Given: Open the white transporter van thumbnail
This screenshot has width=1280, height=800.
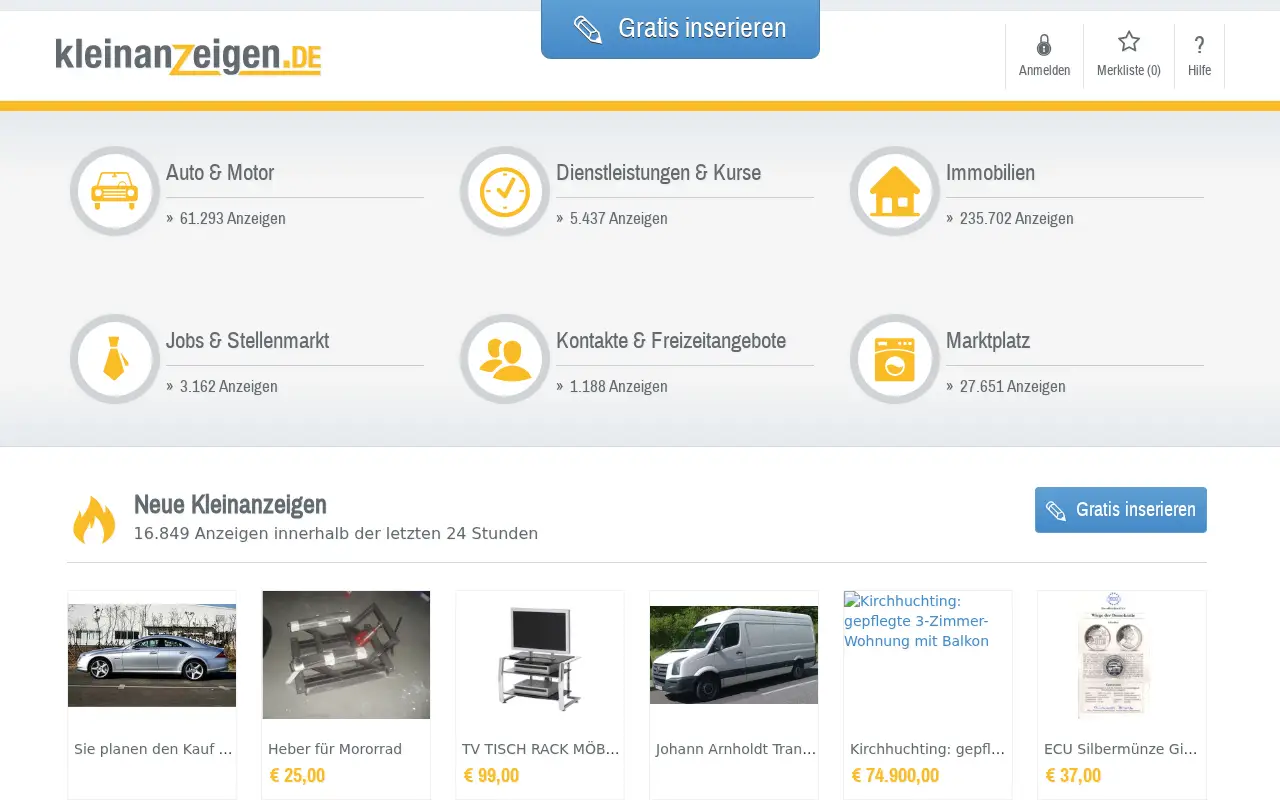Looking at the screenshot, I should pos(734,655).
